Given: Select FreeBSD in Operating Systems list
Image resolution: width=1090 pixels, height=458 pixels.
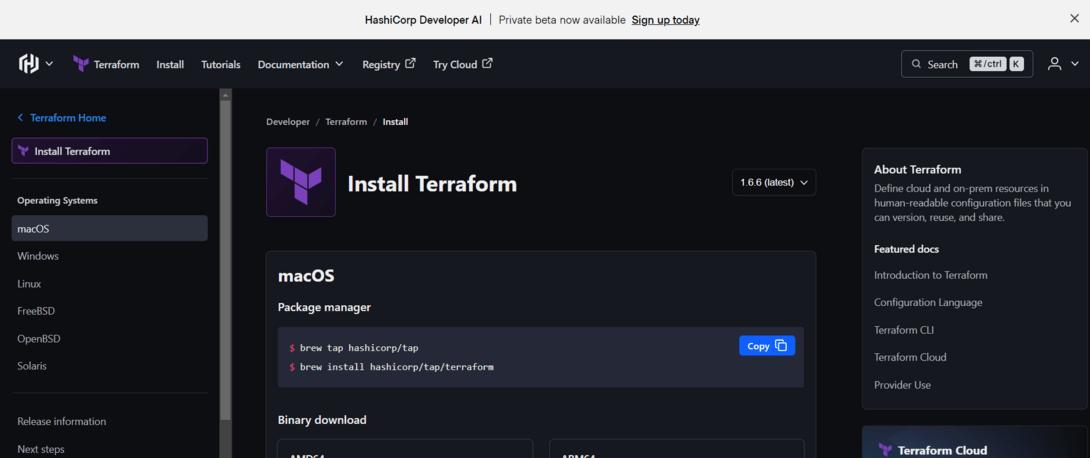Looking at the screenshot, I should pos(110,311).
